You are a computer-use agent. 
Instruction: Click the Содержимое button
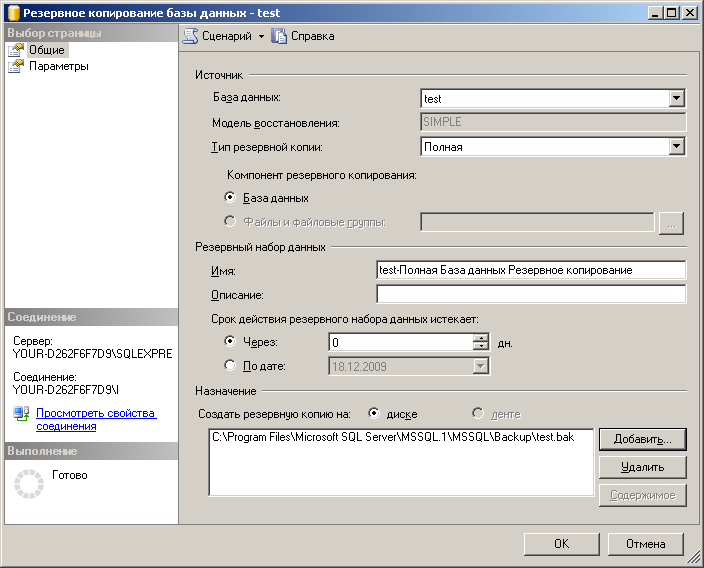(643, 495)
